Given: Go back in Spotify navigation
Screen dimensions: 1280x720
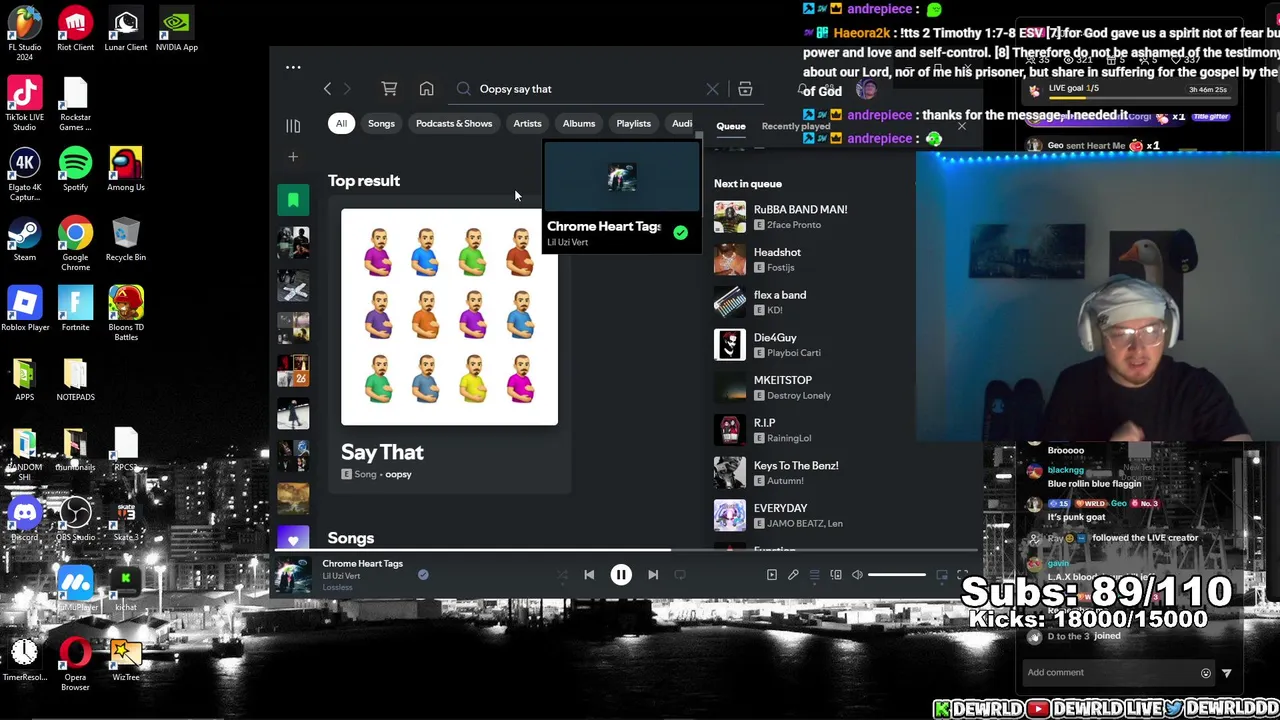Looking at the screenshot, I should pyautogui.click(x=327, y=89).
